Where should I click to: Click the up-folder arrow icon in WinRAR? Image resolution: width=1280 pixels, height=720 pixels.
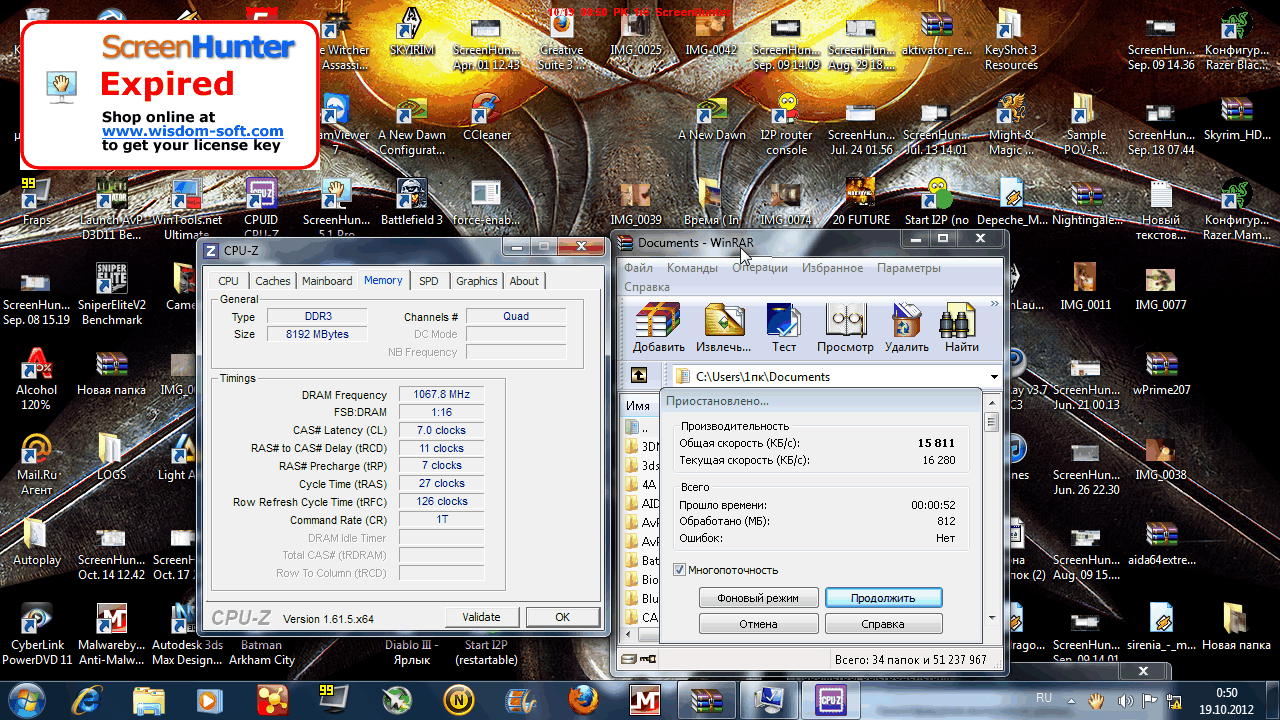638,376
